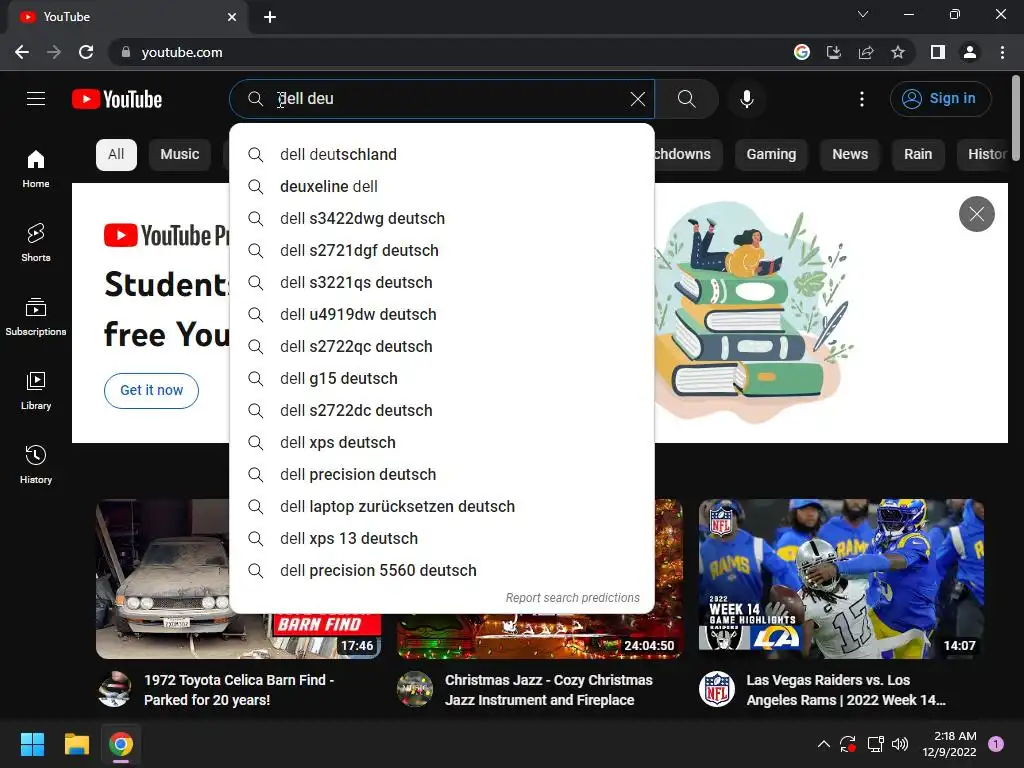Open File Explorer from the taskbar
Image resolution: width=1024 pixels, height=768 pixels.
tap(76, 744)
